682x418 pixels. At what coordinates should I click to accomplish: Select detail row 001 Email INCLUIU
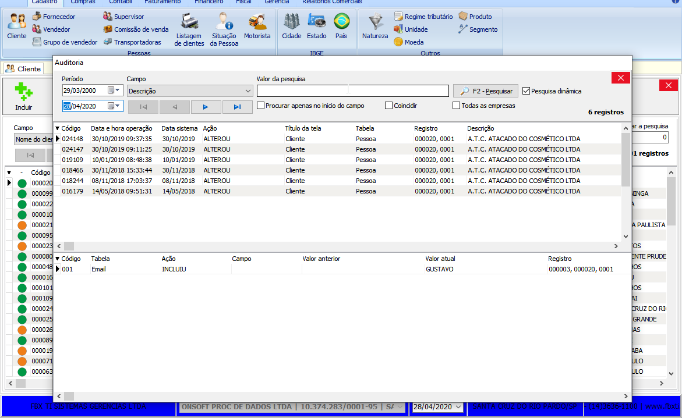coord(342,269)
